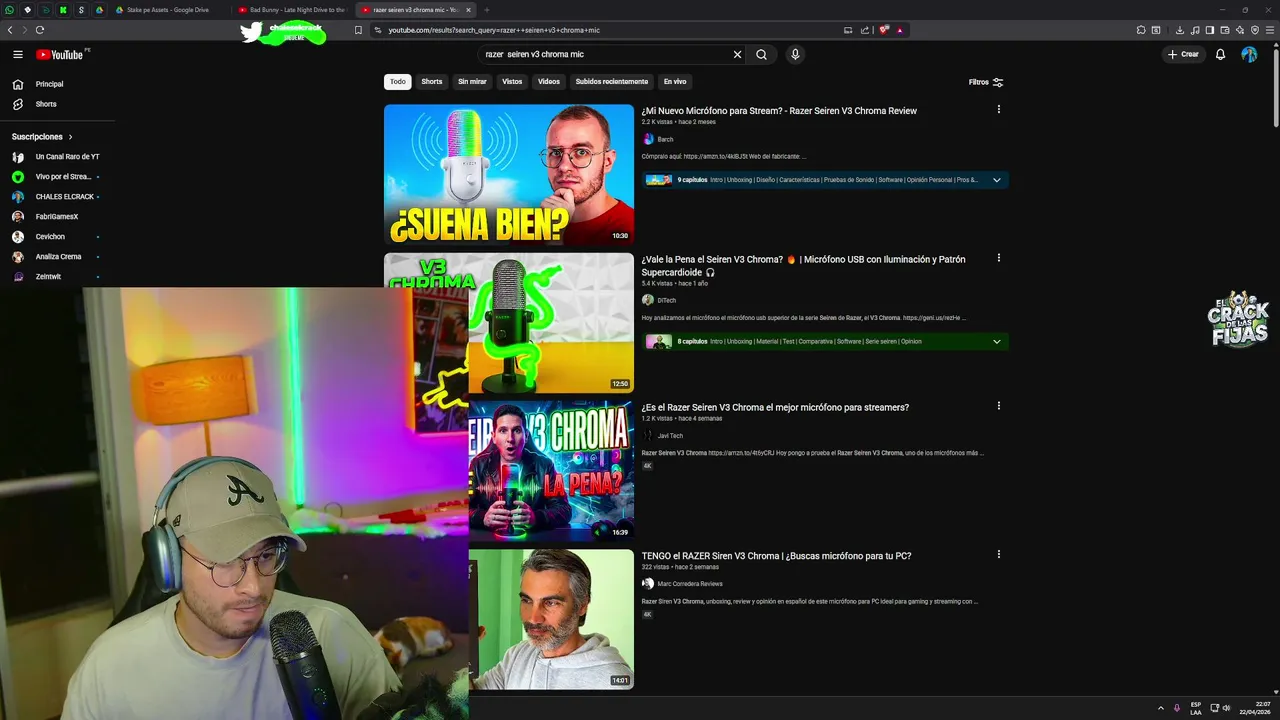Play the gray-haired man video thumbnail
The image size is (1280, 720).
pos(551,619)
